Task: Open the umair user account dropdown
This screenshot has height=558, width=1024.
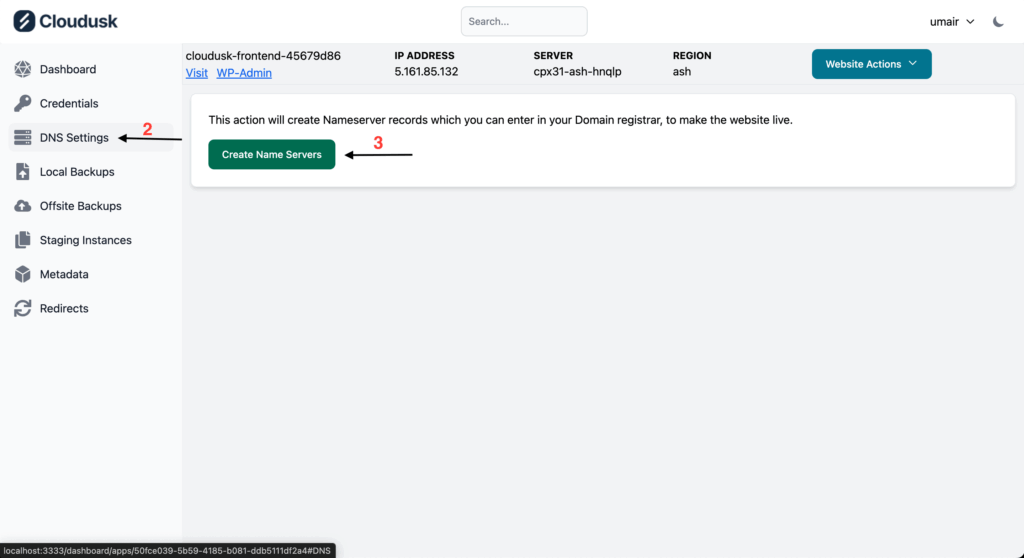Action: [952, 22]
